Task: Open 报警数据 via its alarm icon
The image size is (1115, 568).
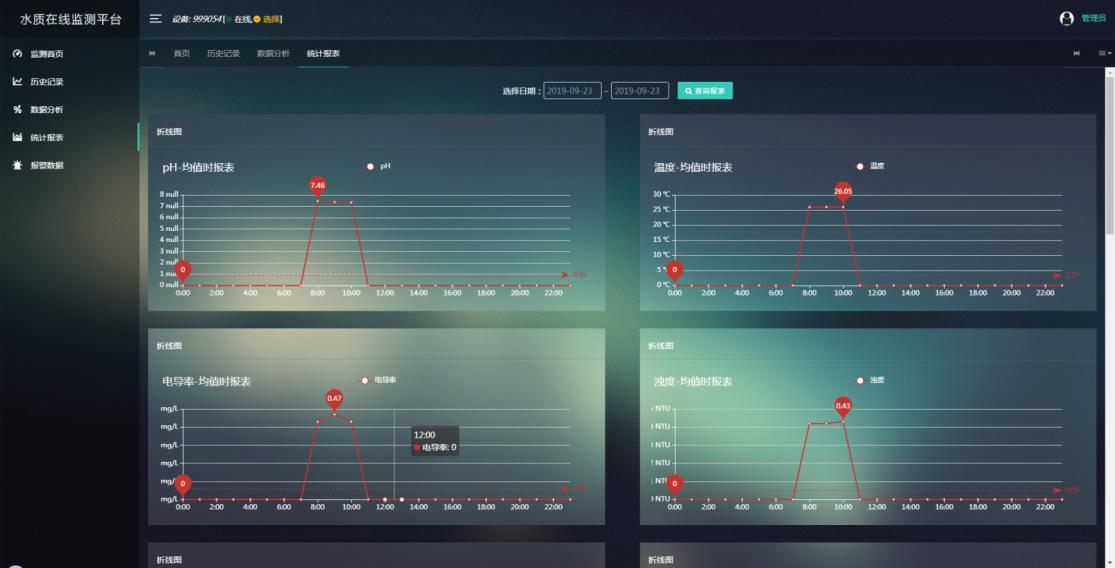Action: click(x=17, y=166)
